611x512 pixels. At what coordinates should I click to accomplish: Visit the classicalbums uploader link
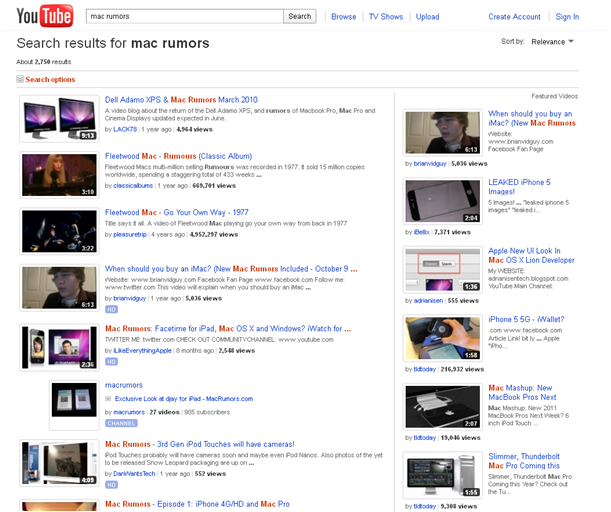tap(133, 186)
